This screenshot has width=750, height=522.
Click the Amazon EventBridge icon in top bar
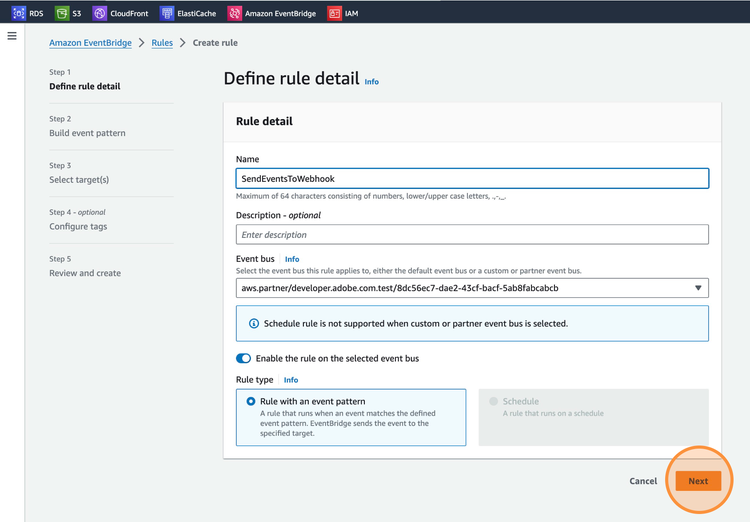click(x=234, y=13)
